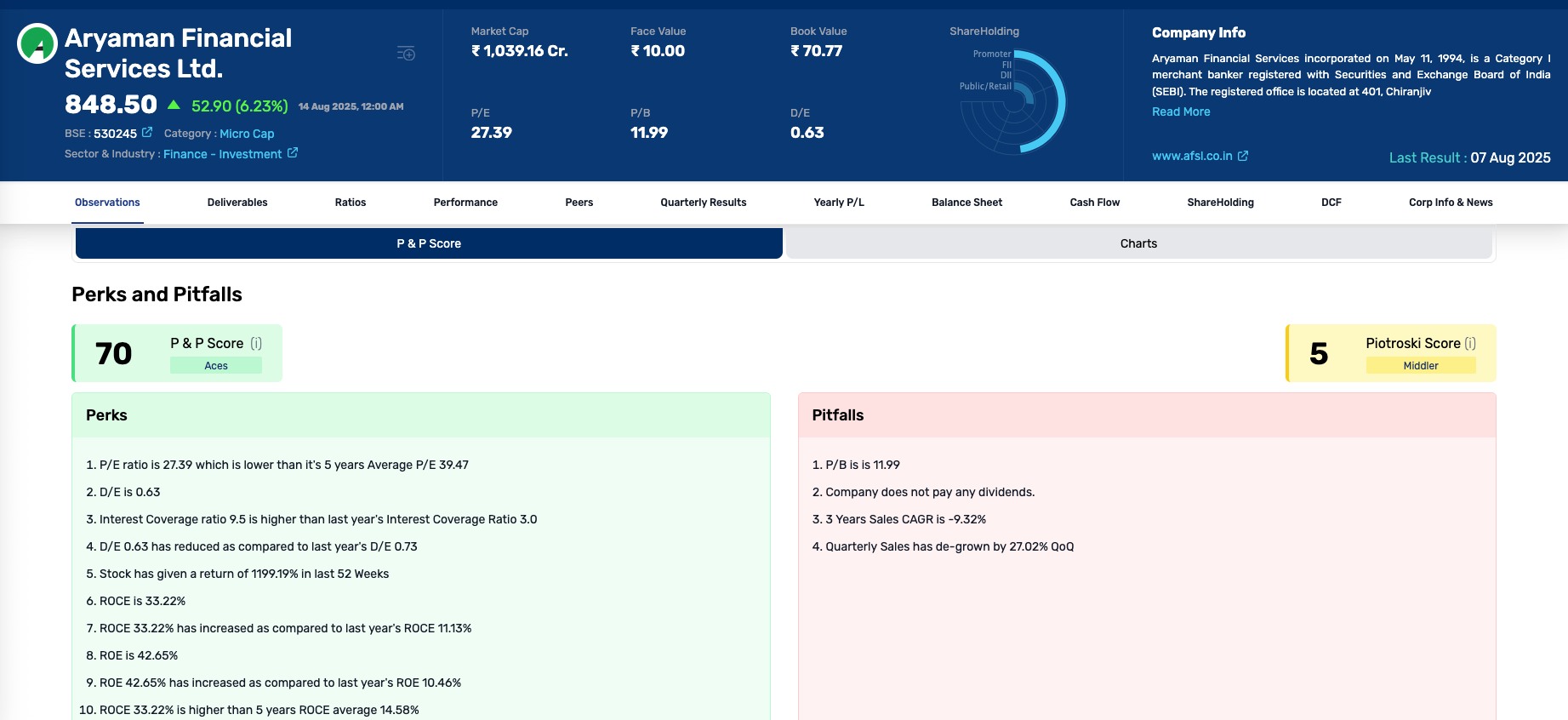Click P/E value 27.39 in header
The width and height of the screenshot is (1568, 720).
point(492,133)
